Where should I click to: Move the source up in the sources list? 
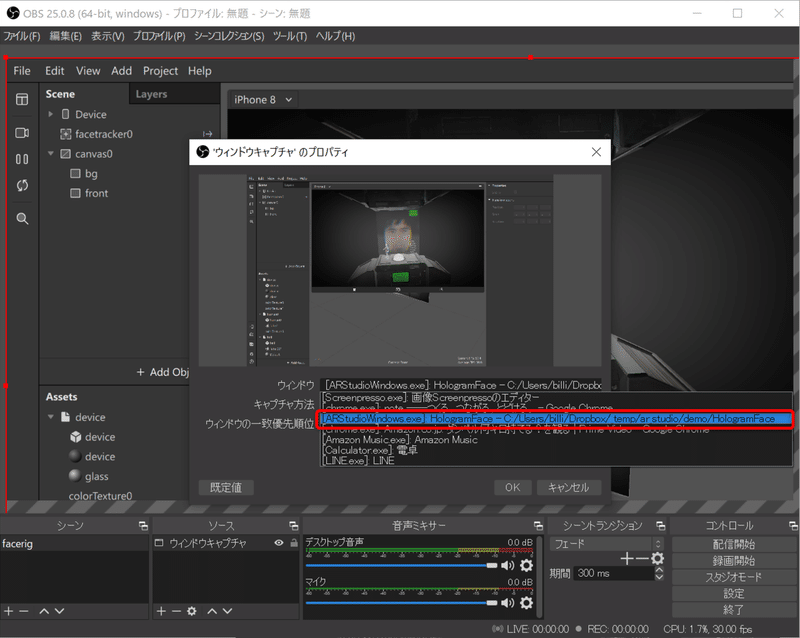click(x=212, y=611)
